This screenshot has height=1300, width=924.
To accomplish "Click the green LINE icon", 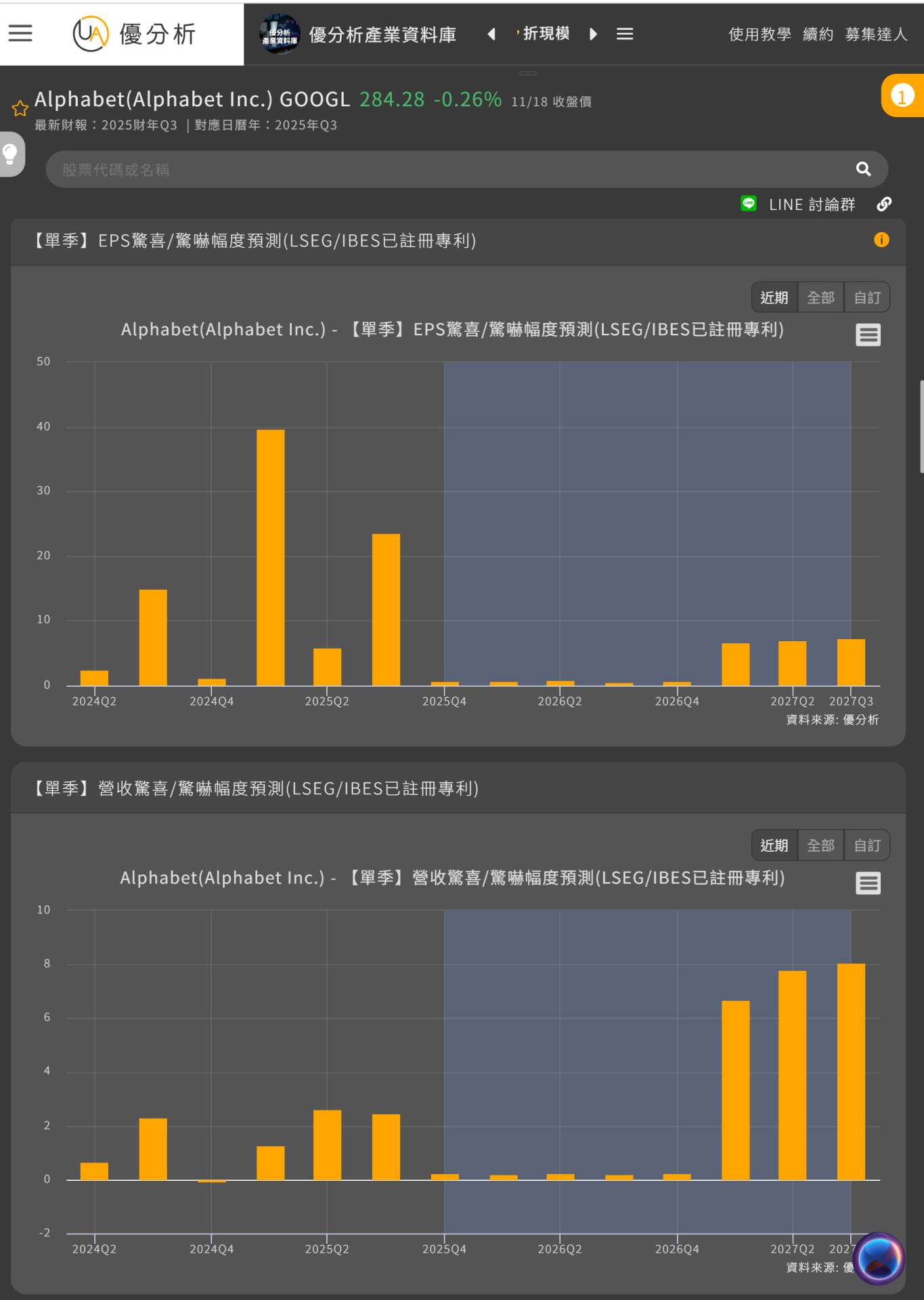I will pos(749,203).
